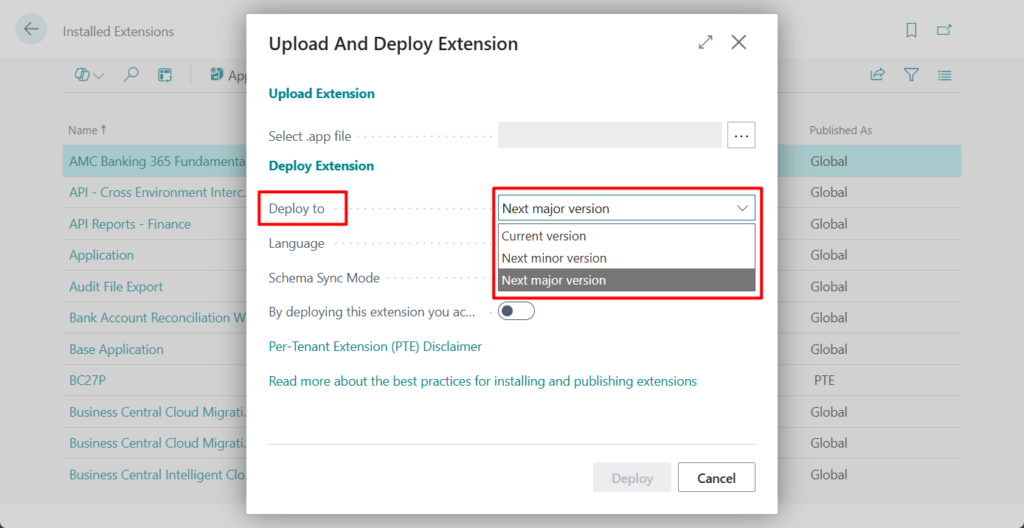
Task: Click the share icon in toolbar
Action: tap(878, 75)
